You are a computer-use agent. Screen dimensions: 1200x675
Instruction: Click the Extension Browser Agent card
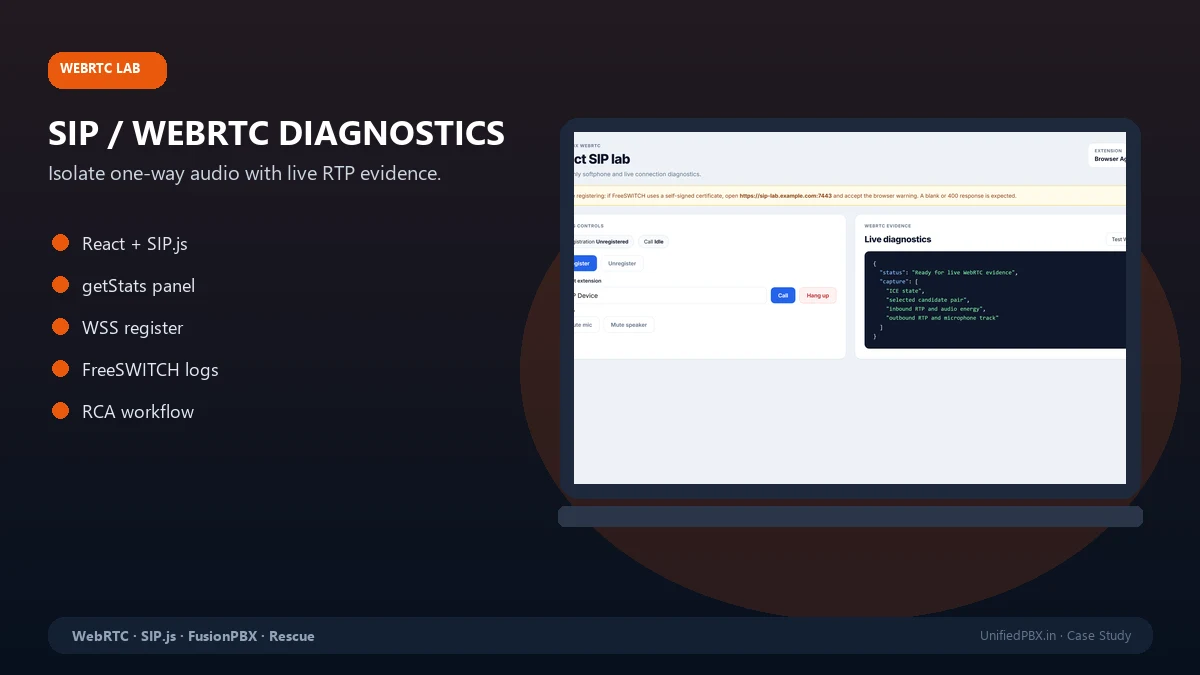(x=1107, y=154)
